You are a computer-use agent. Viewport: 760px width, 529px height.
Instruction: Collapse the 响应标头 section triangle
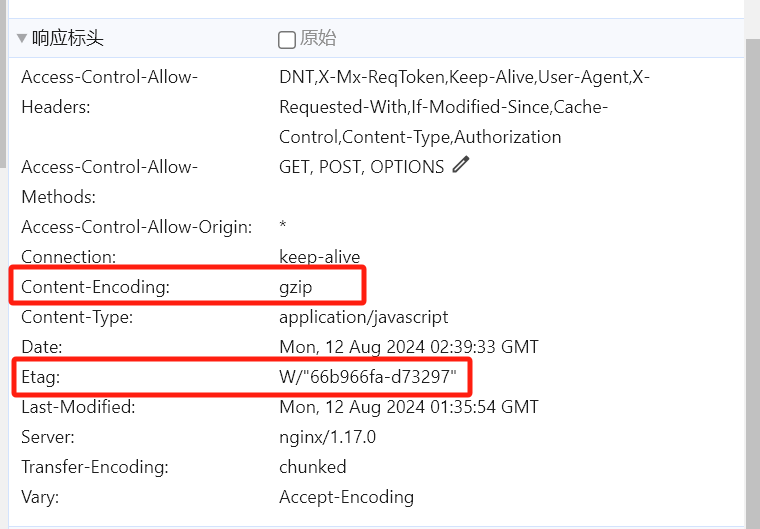[21, 38]
